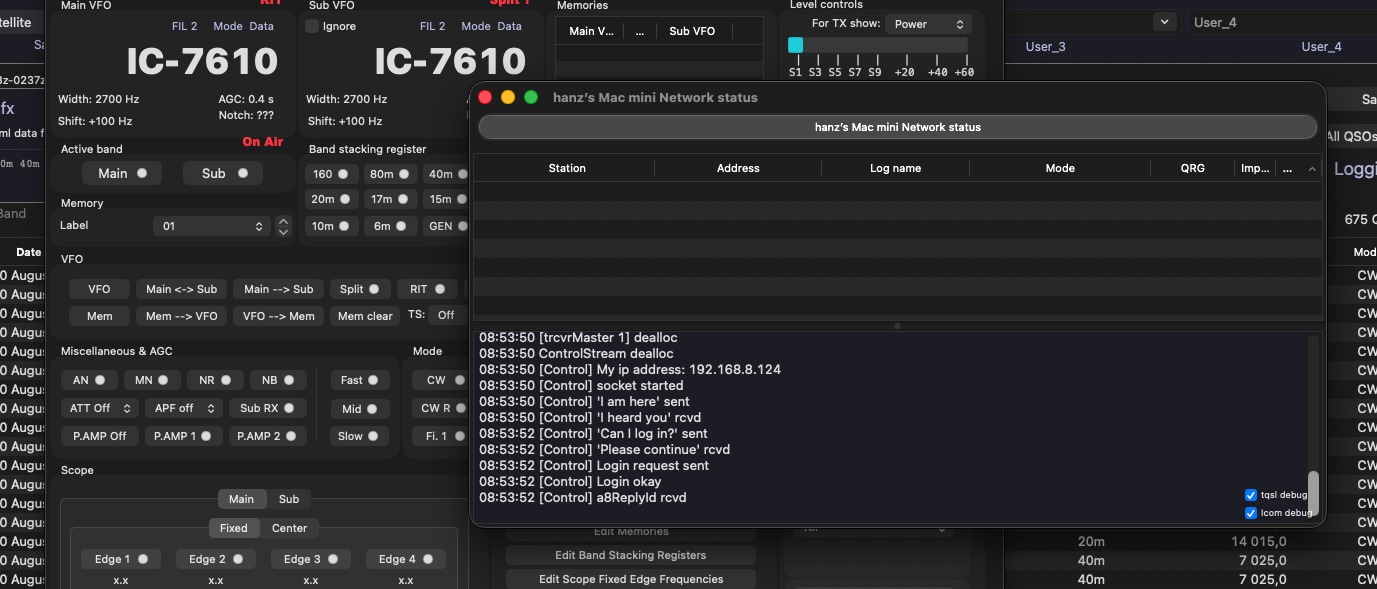Screen dimensions: 1377x589
Task: Open the Memory Label 01 dropdown
Action: click(x=211, y=226)
